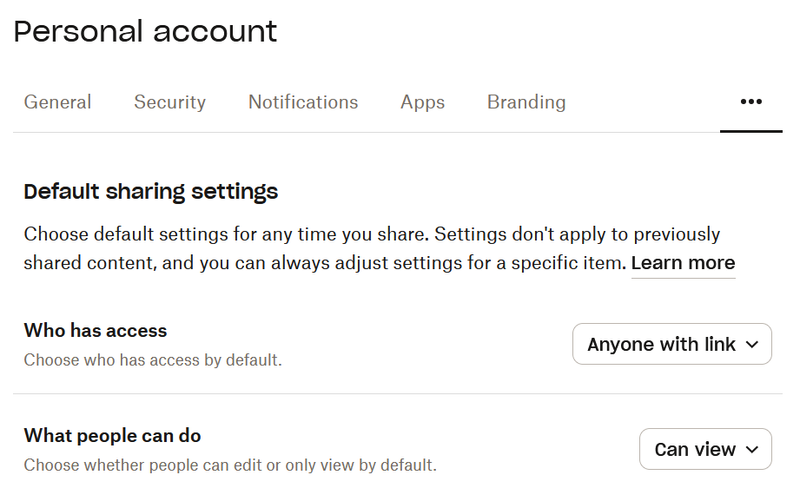Click the Who has access label
800x494 pixels.
tap(95, 330)
